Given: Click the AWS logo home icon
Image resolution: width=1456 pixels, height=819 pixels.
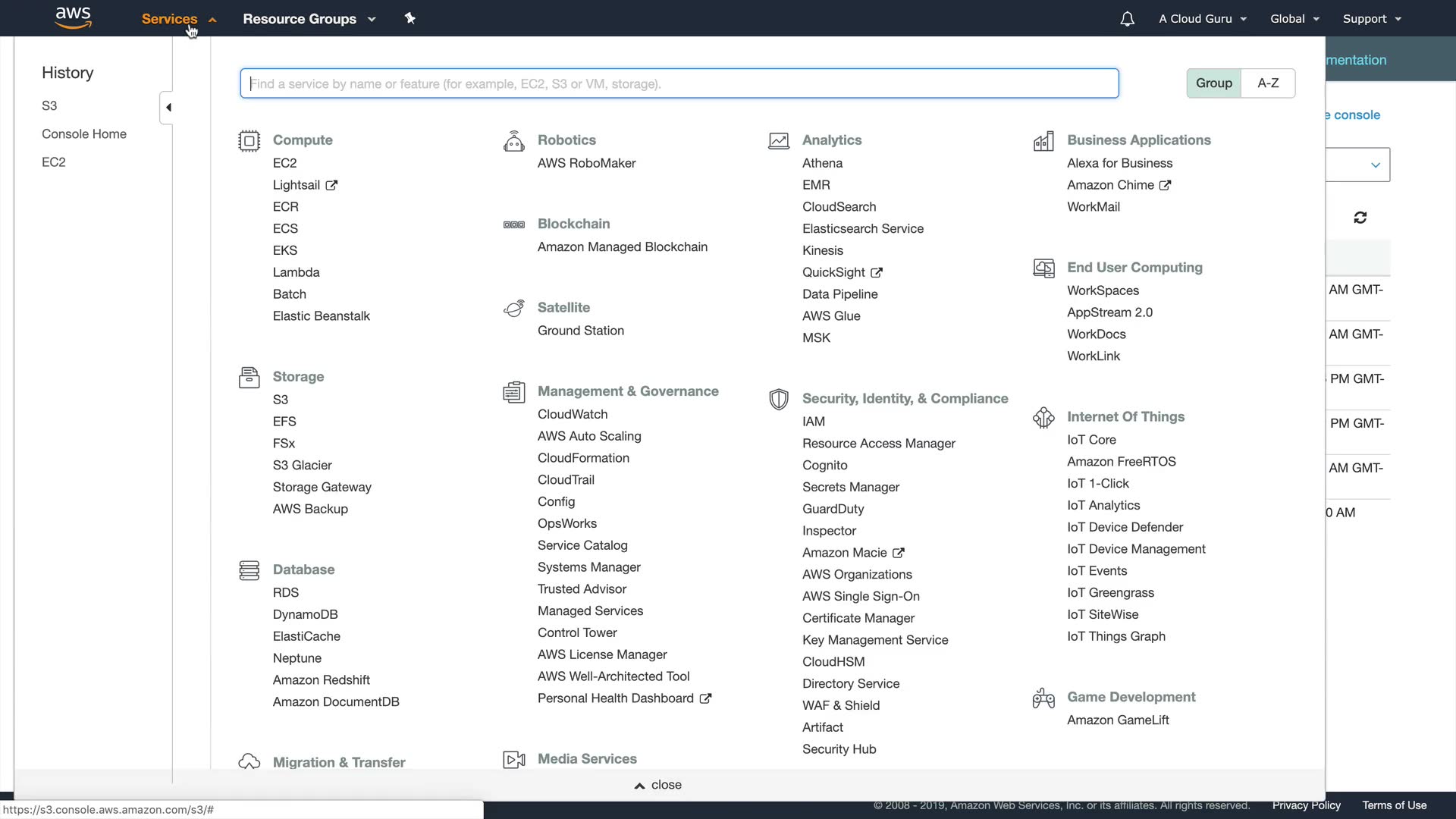Looking at the screenshot, I should coord(74,17).
